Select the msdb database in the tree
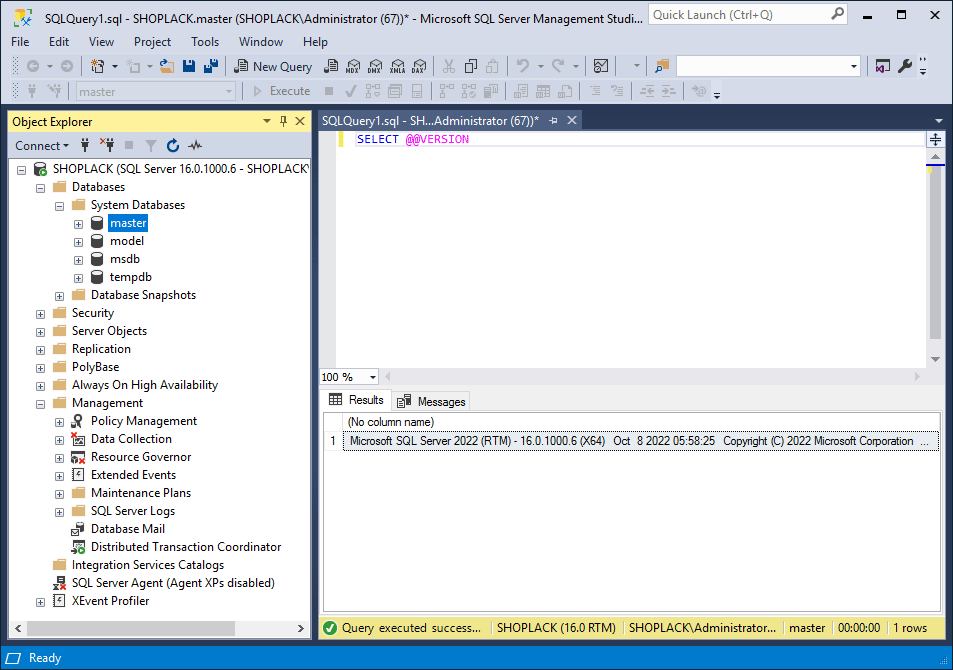The image size is (953, 670). coord(125,259)
